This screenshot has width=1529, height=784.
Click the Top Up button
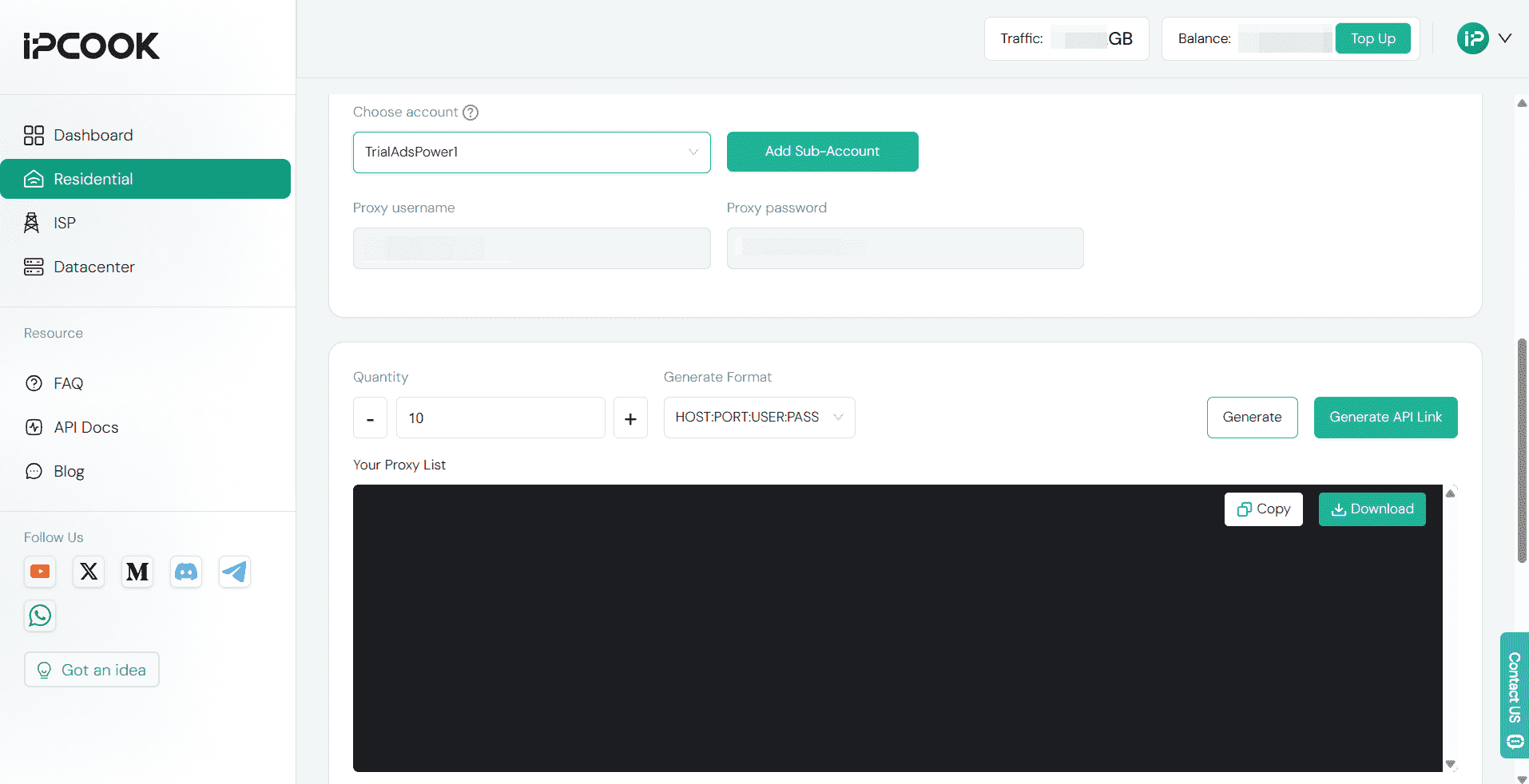tap(1373, 38)
